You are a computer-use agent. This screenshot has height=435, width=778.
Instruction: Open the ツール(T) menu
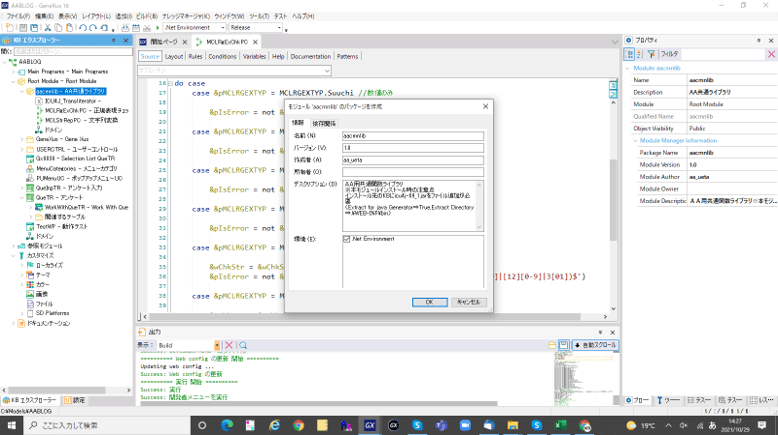[x=259, y=16]
